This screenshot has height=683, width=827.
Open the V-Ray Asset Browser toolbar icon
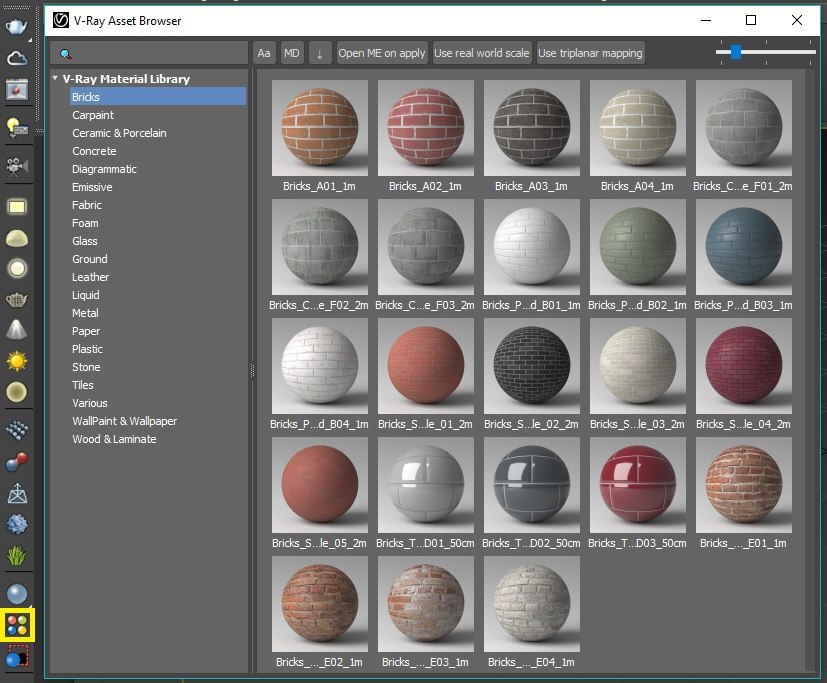17,626
